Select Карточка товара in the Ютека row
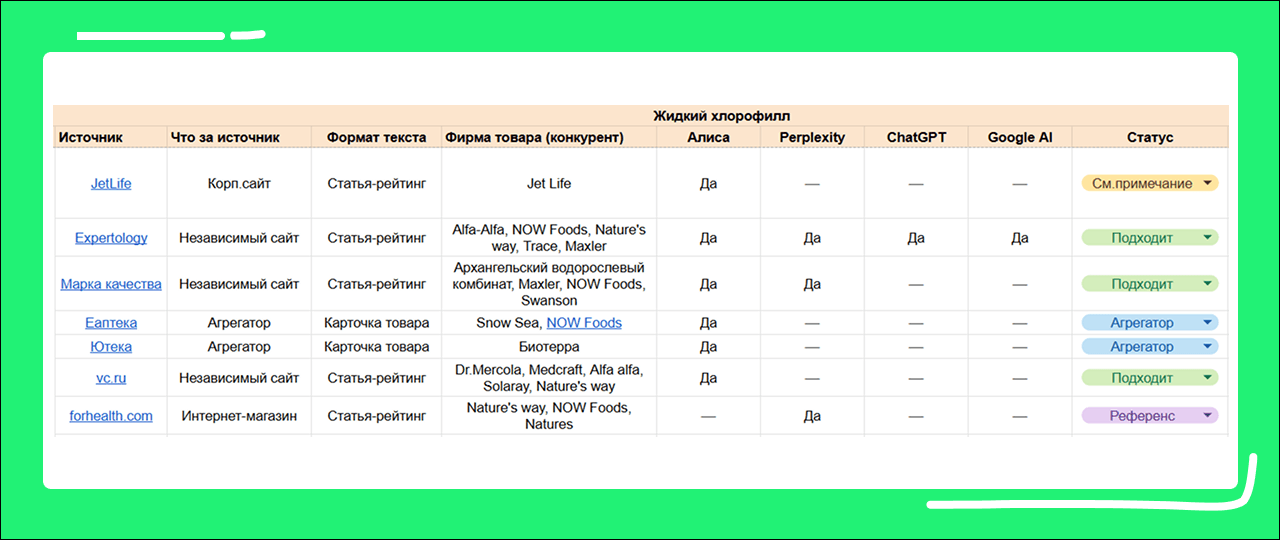 376,347
